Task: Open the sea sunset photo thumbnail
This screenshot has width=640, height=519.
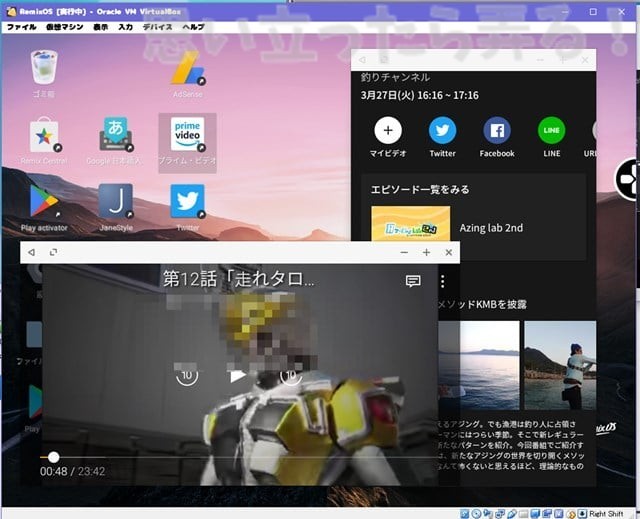Action: 479,365
